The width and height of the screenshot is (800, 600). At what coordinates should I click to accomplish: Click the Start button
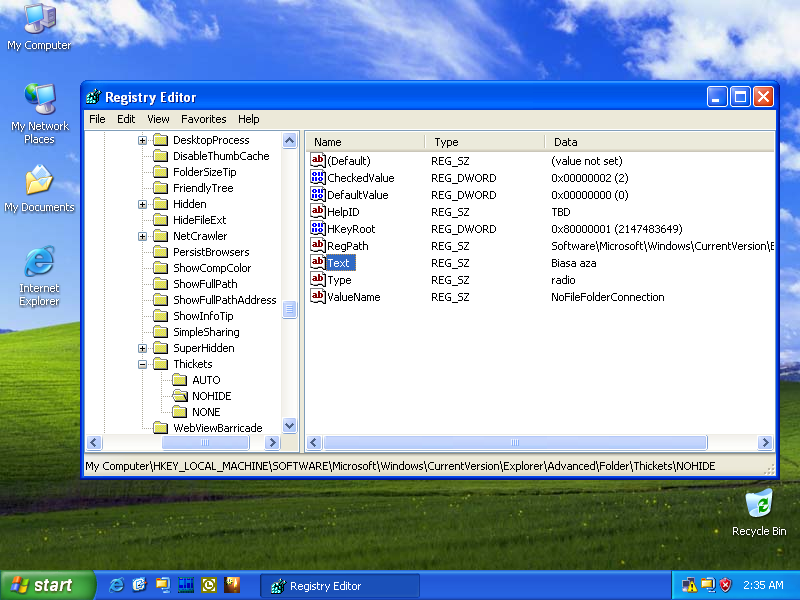pyautogui.click(x=47, y=585)
